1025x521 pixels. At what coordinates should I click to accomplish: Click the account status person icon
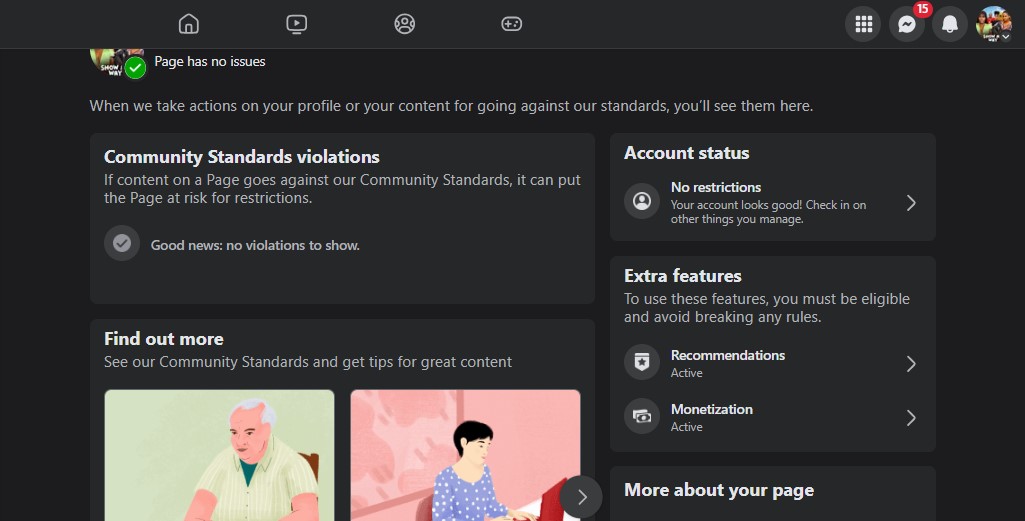(x=642, y=201)
